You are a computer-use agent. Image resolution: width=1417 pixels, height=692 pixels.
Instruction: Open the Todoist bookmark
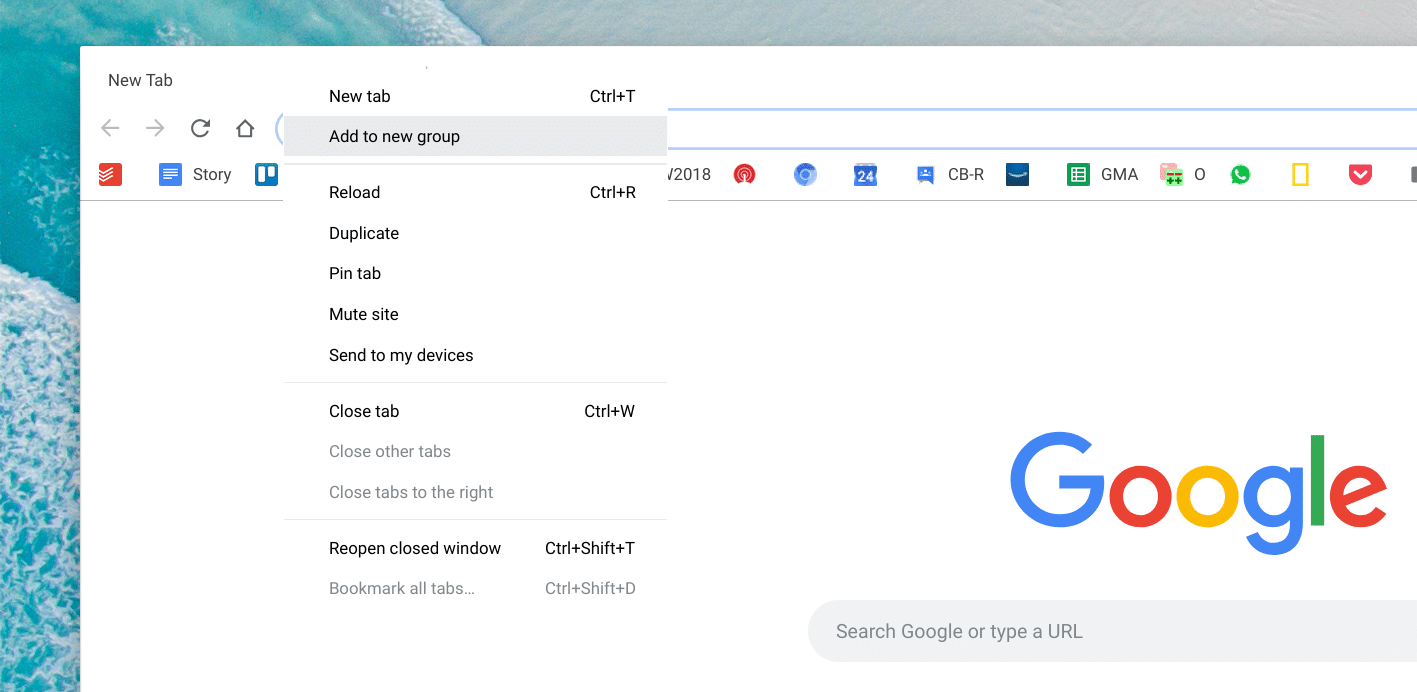[x=110, y=174]
